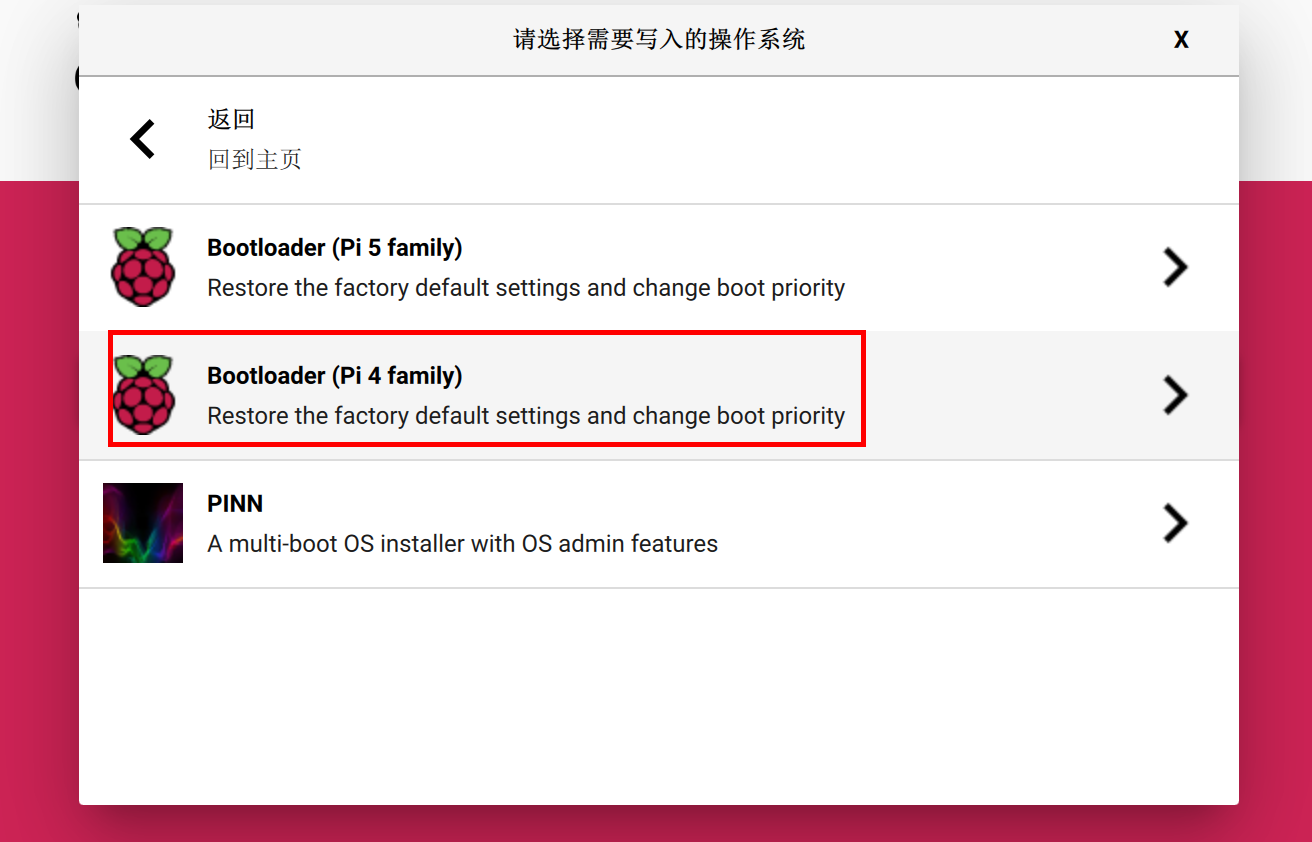Screen dimensions: 1312x842
Task: Click the 回到主页 subtitle
Action: click(x=254, y=160)
